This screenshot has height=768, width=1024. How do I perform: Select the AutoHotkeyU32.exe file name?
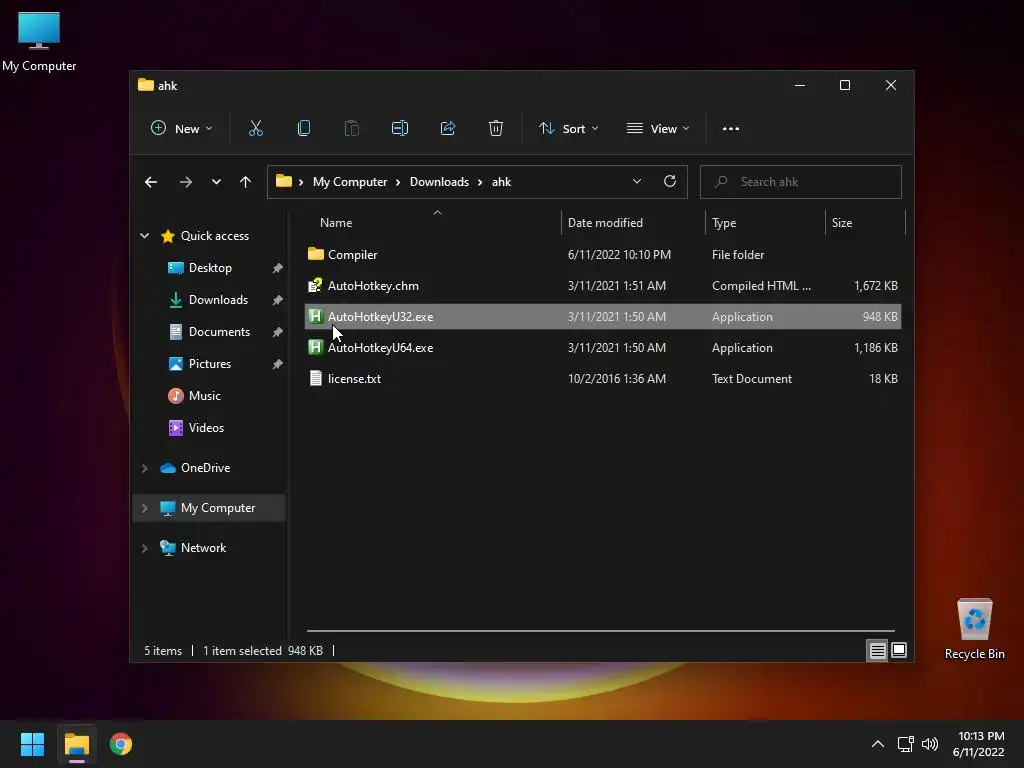click(380, 317)
